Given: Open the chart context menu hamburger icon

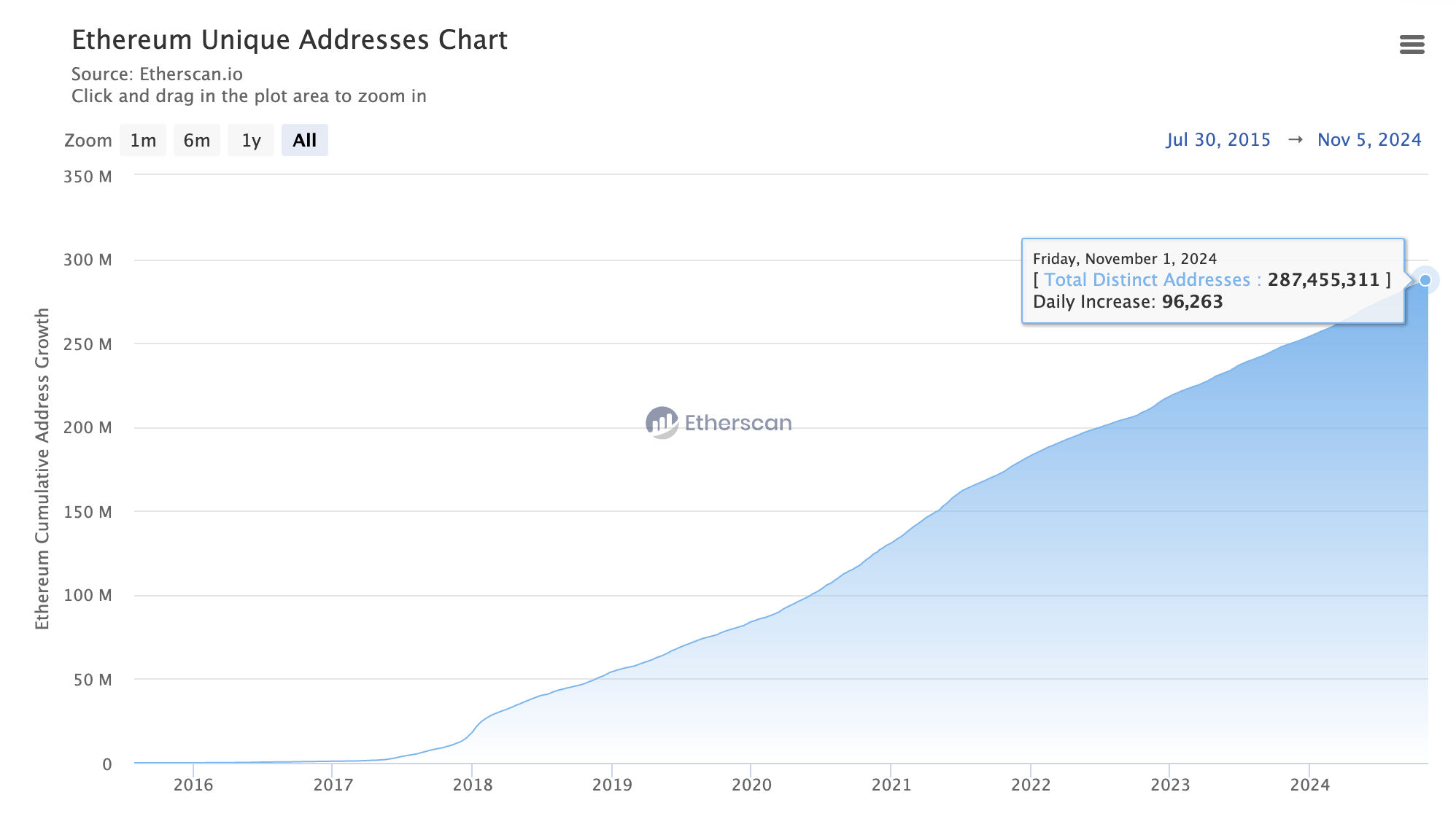Looking at the screenshot, I should [x=1412, y=44].
